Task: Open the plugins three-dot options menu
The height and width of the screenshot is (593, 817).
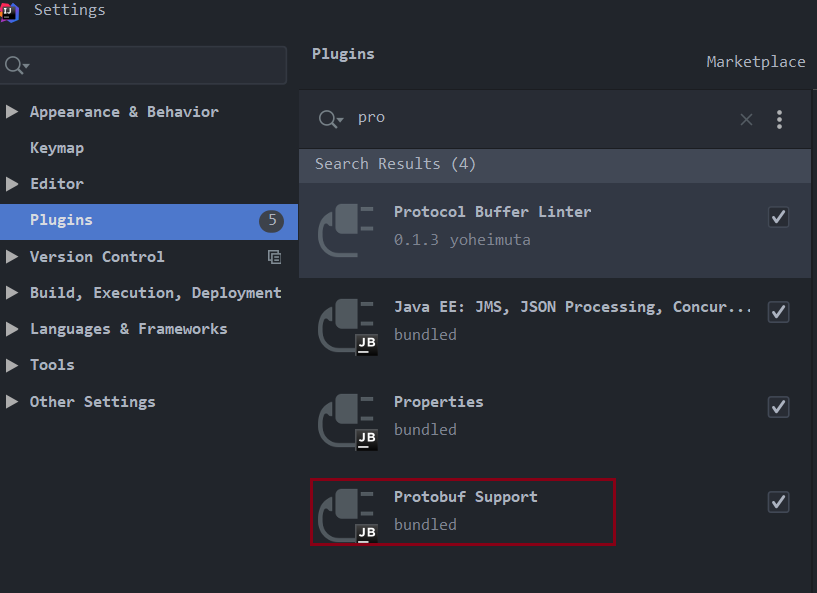Action: [x=779, y=119]
